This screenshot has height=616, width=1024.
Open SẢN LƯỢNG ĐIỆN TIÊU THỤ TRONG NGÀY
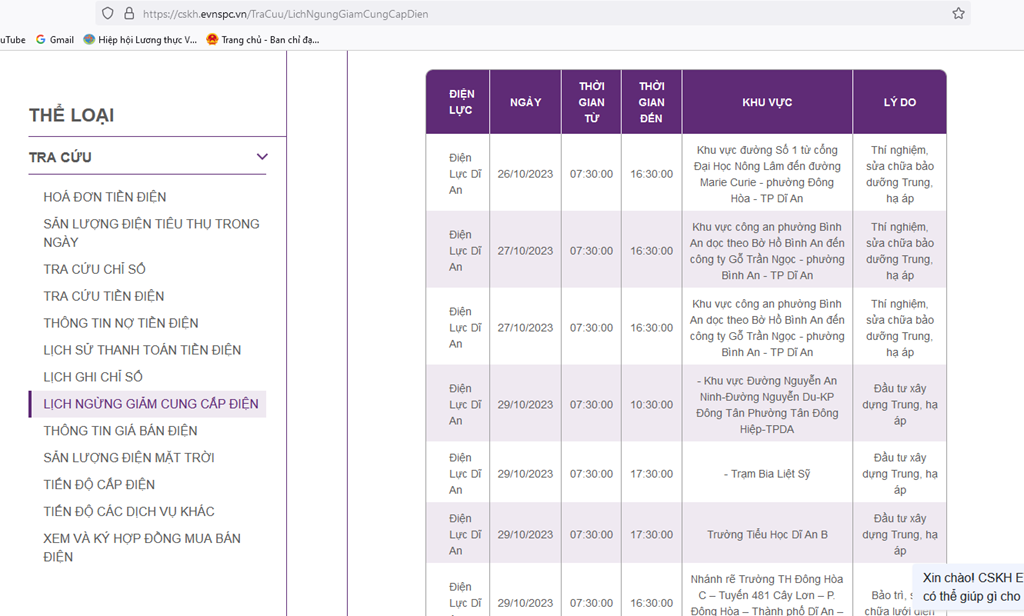click(x=151, y=233)
